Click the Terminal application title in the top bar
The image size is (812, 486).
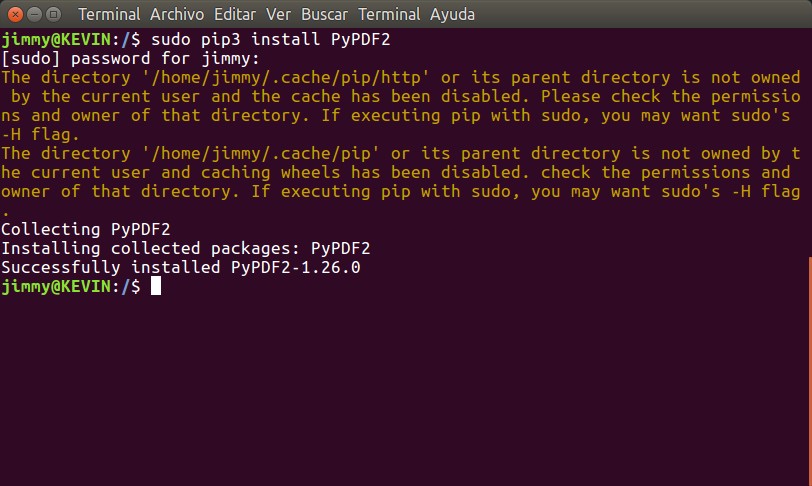(x=109, y=15)
